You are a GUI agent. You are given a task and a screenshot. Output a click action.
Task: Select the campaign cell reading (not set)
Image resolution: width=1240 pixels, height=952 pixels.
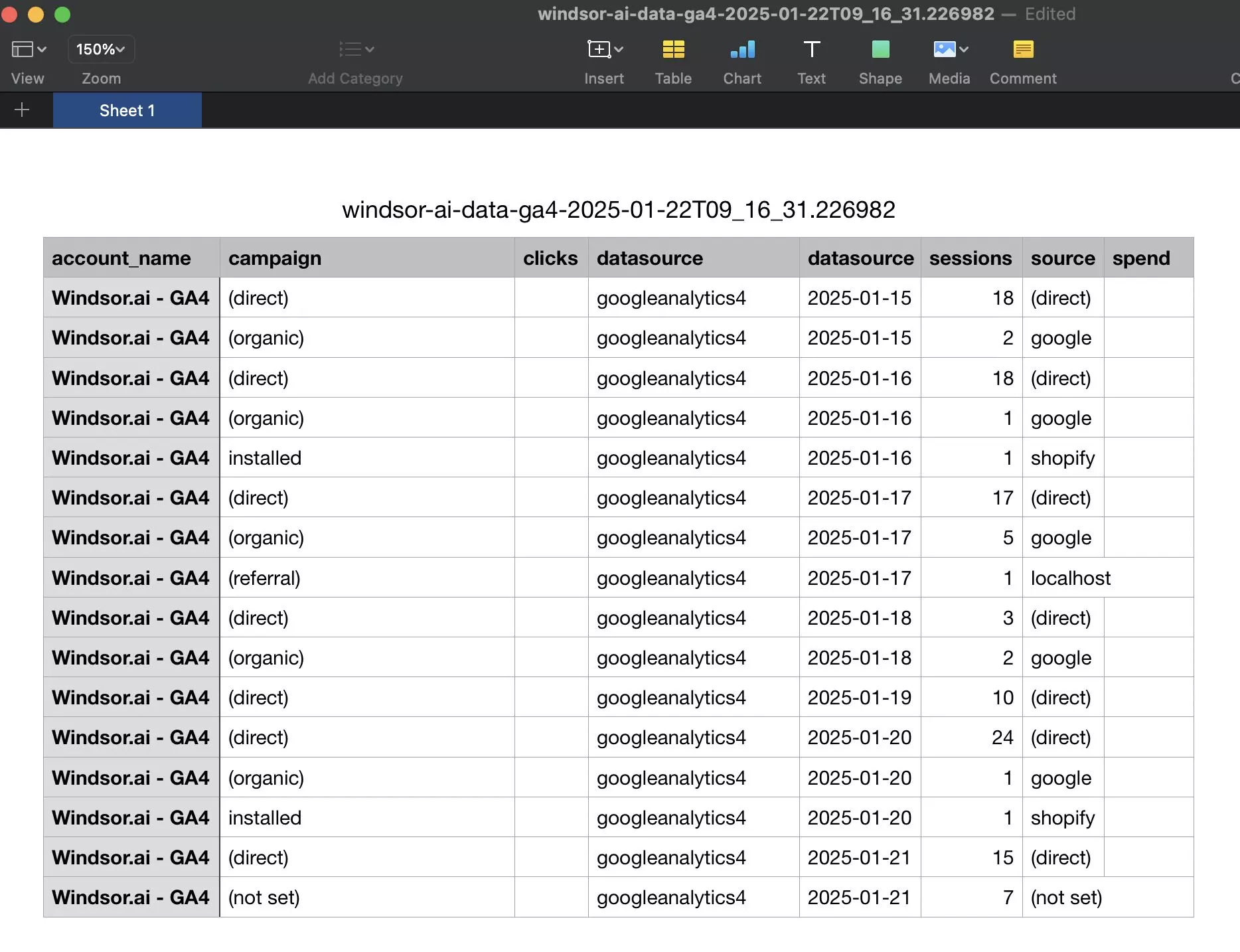[367, 897]
